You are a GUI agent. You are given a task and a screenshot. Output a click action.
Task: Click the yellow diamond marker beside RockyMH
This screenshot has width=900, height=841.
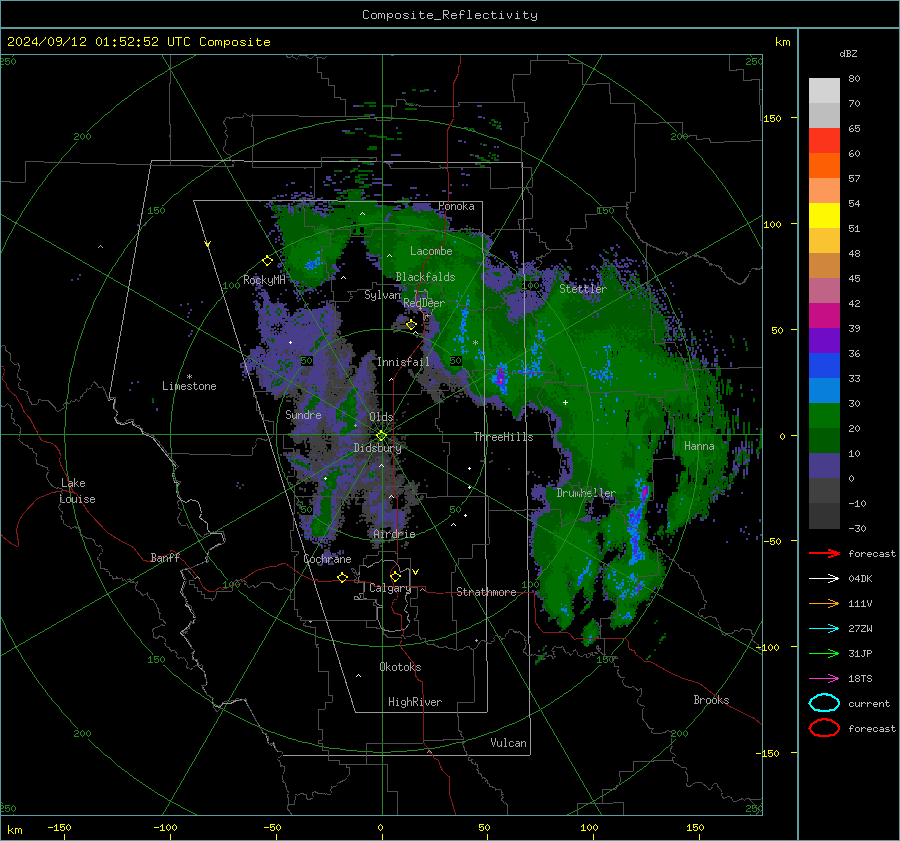pyautogui.click(x=267, y=261)
